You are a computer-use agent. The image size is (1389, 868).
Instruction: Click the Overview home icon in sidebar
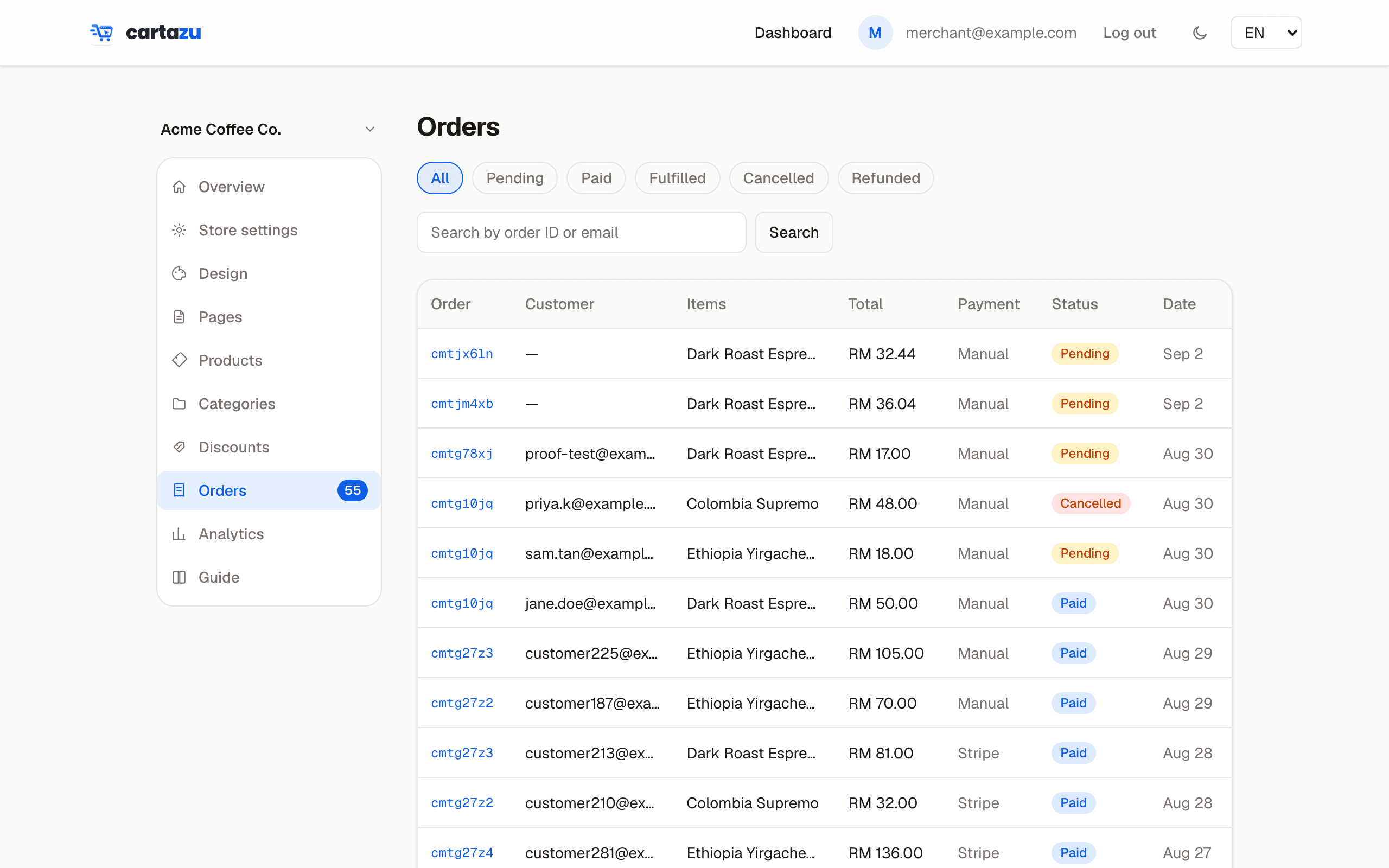pyautogui.click(x=179, y=187)
